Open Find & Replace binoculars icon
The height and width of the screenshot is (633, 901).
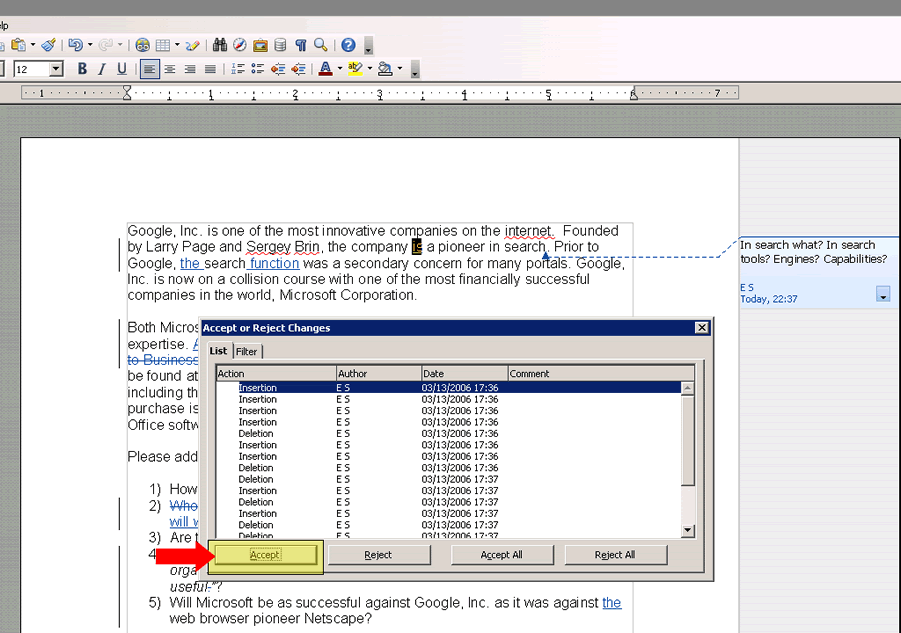[220, 45]
